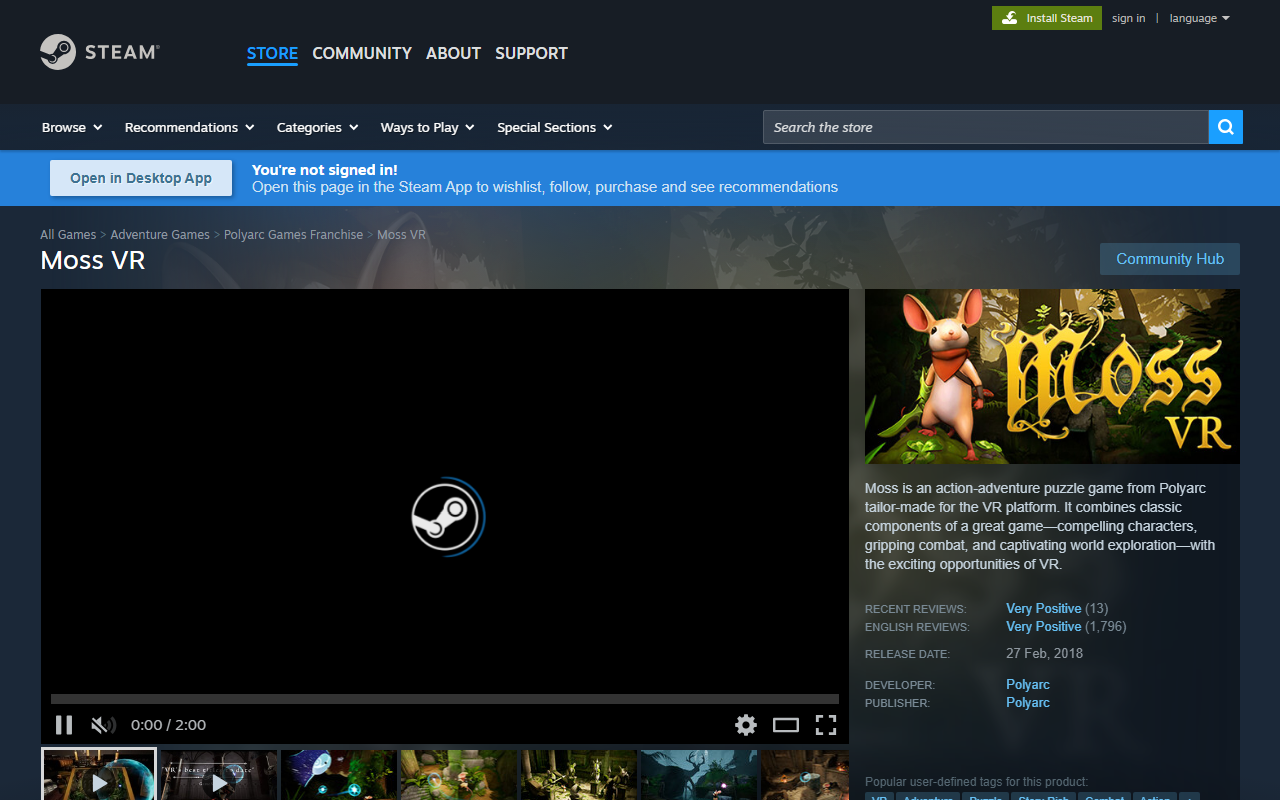
Task: Click Open in Desktop App button
Action: (x=141, y=178)
